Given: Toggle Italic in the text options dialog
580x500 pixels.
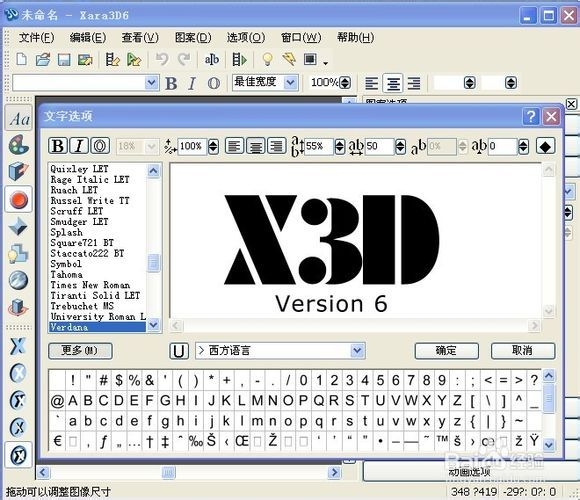Looking at the screenshot, I should pyautogui.click(x=79, y=146).
